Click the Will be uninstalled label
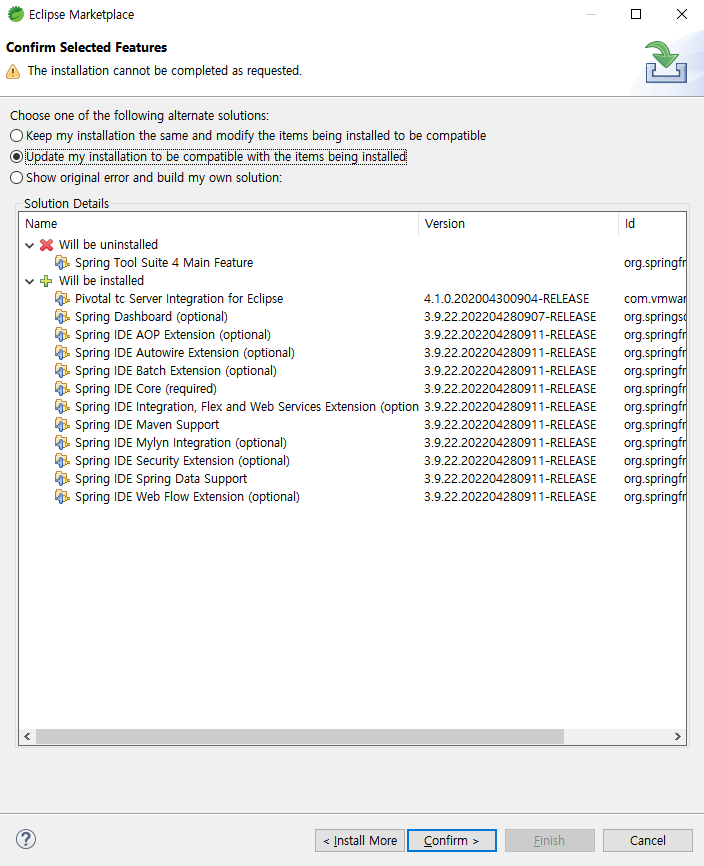The image size is (704, 866). pyautogui.click(x=108, y=245)
